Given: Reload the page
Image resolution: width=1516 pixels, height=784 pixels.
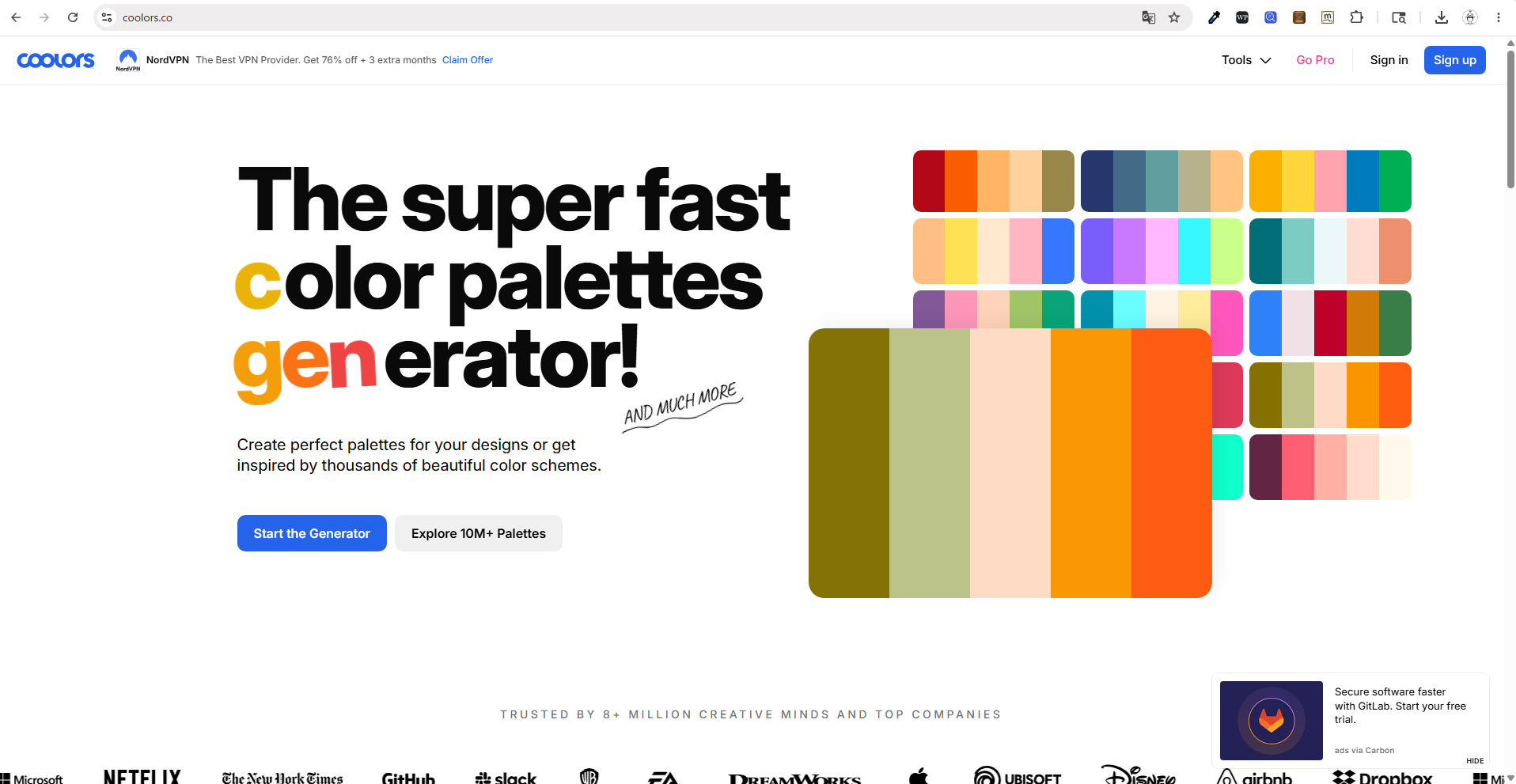Looking at the screenshot, I should [73, 17].
